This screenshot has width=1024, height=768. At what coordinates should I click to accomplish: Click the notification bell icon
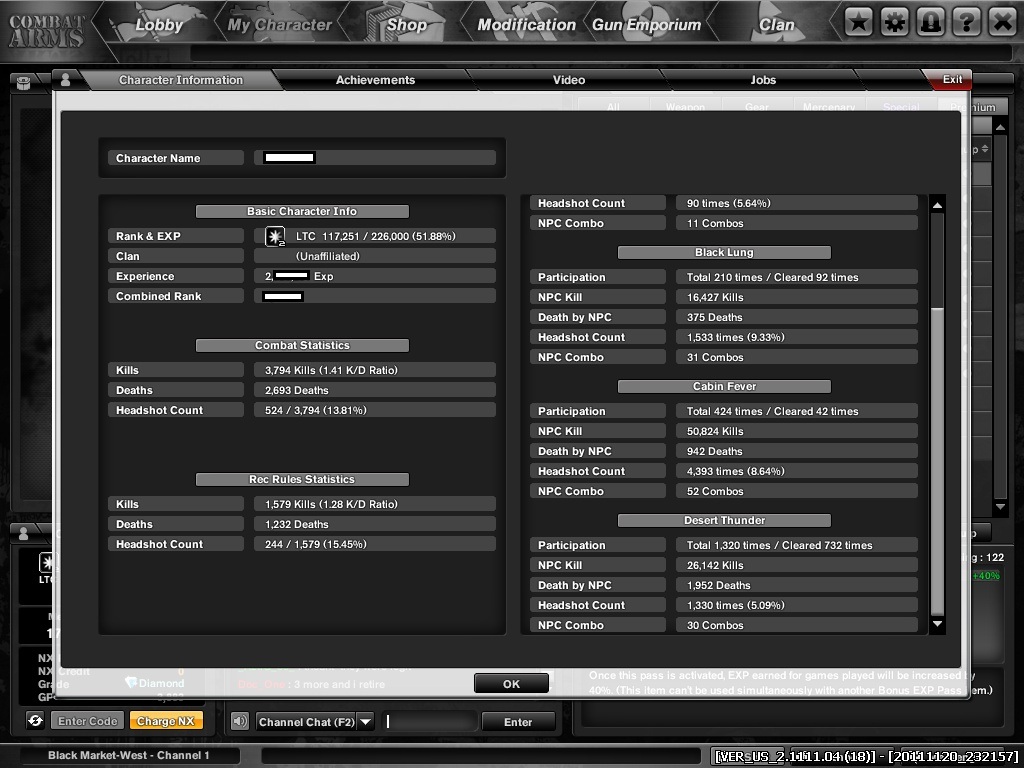(931, 23)
